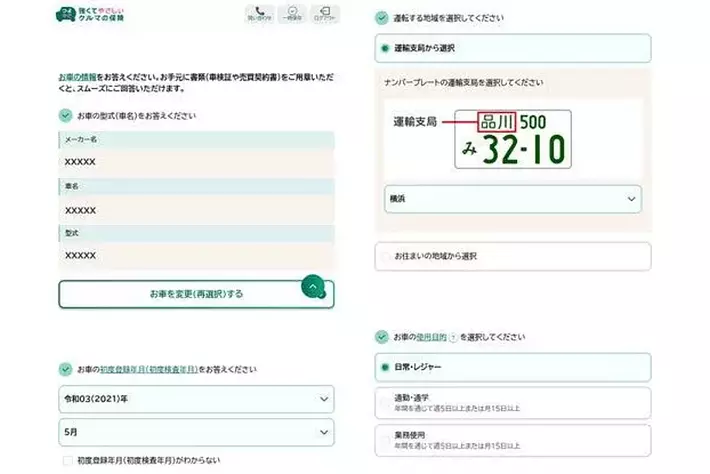Open phone inquiry (お問い合わせ) icon
This screenshot has height=474, width=710.
click(x=259, y=14)
